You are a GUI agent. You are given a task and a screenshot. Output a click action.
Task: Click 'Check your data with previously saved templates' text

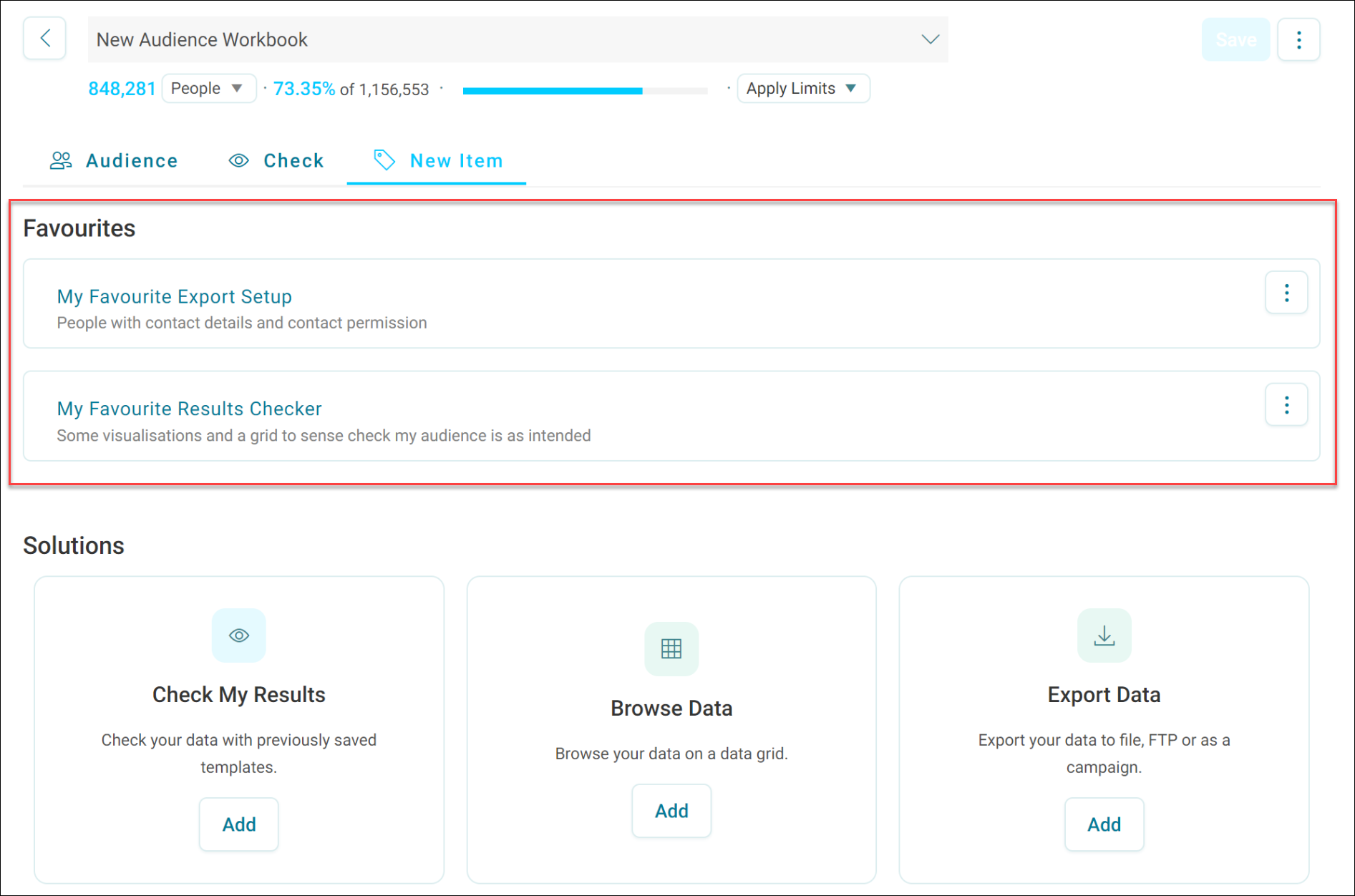tap(239, 754)
